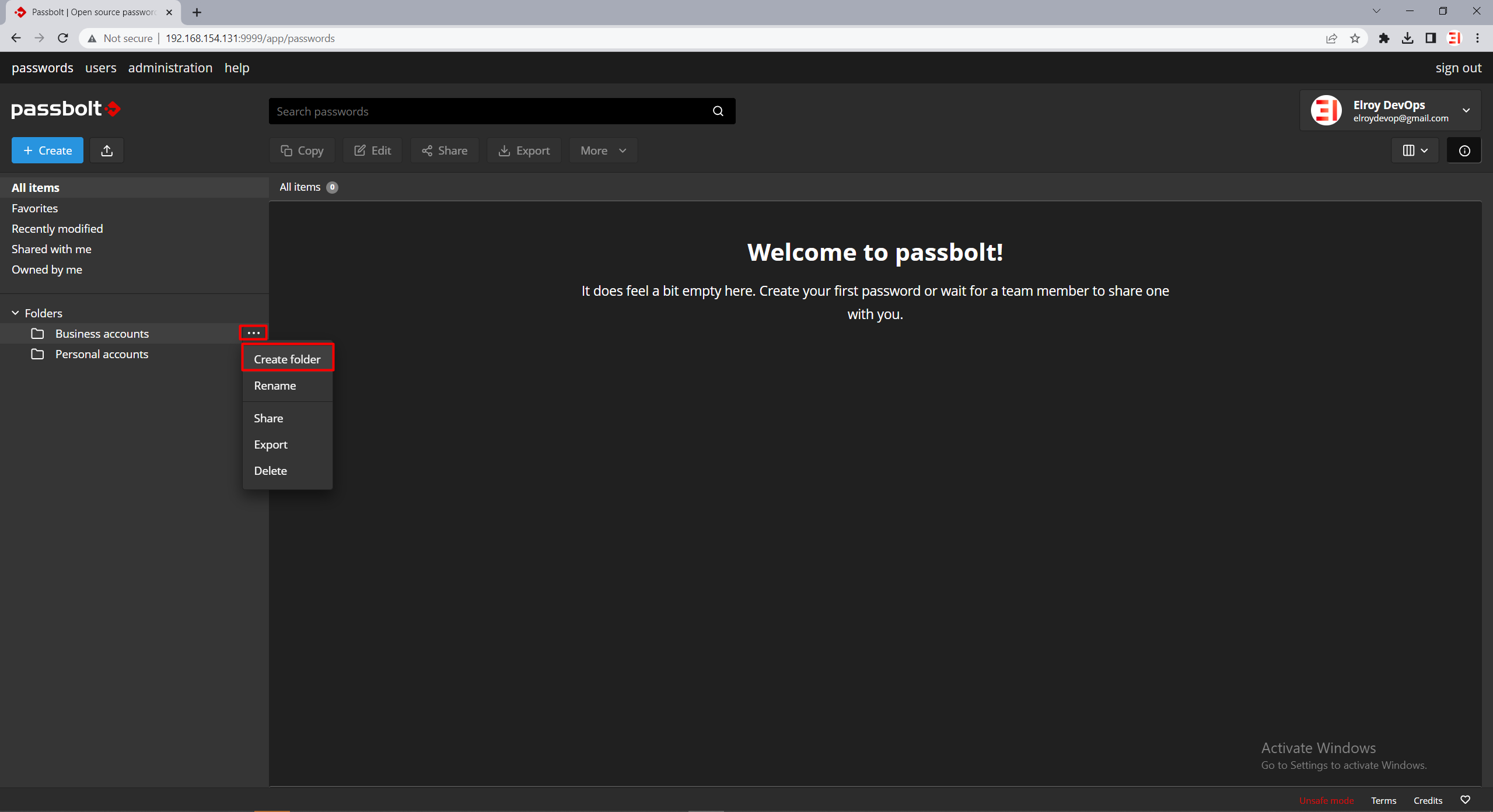Select the Shared with me filter
1493x812 pixels.
[134, 249]
